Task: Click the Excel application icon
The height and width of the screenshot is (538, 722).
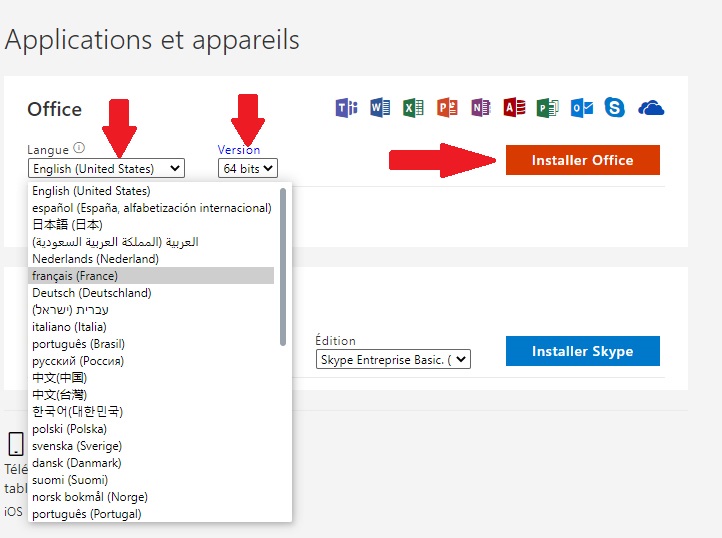Action: [413, 108]
